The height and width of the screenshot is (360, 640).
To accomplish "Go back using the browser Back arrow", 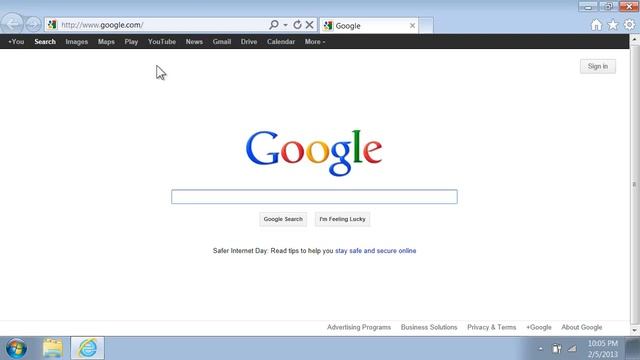I will pos(12,24).
